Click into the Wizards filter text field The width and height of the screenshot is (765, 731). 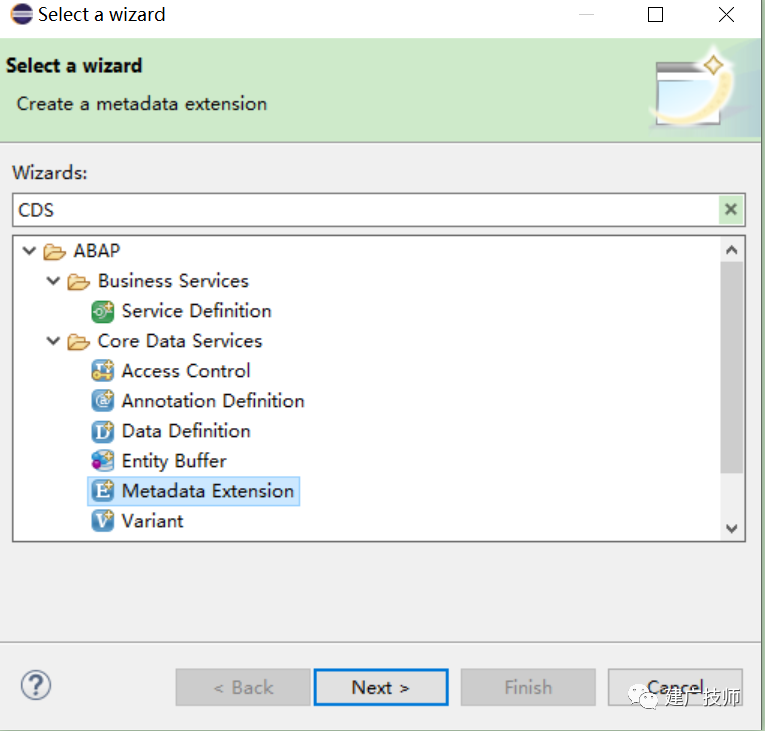pyautogui.click(x=366, y=210)
